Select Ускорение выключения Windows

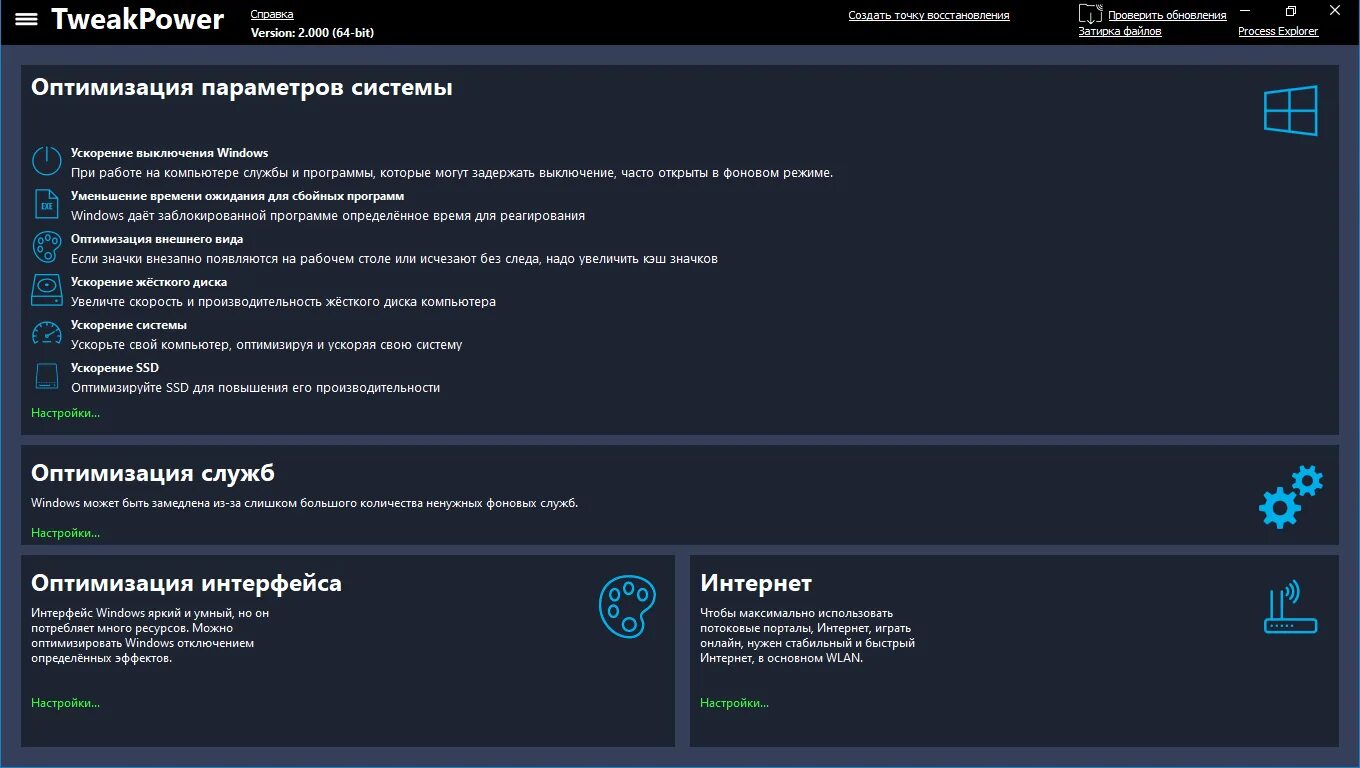click(x=170, y=153)
